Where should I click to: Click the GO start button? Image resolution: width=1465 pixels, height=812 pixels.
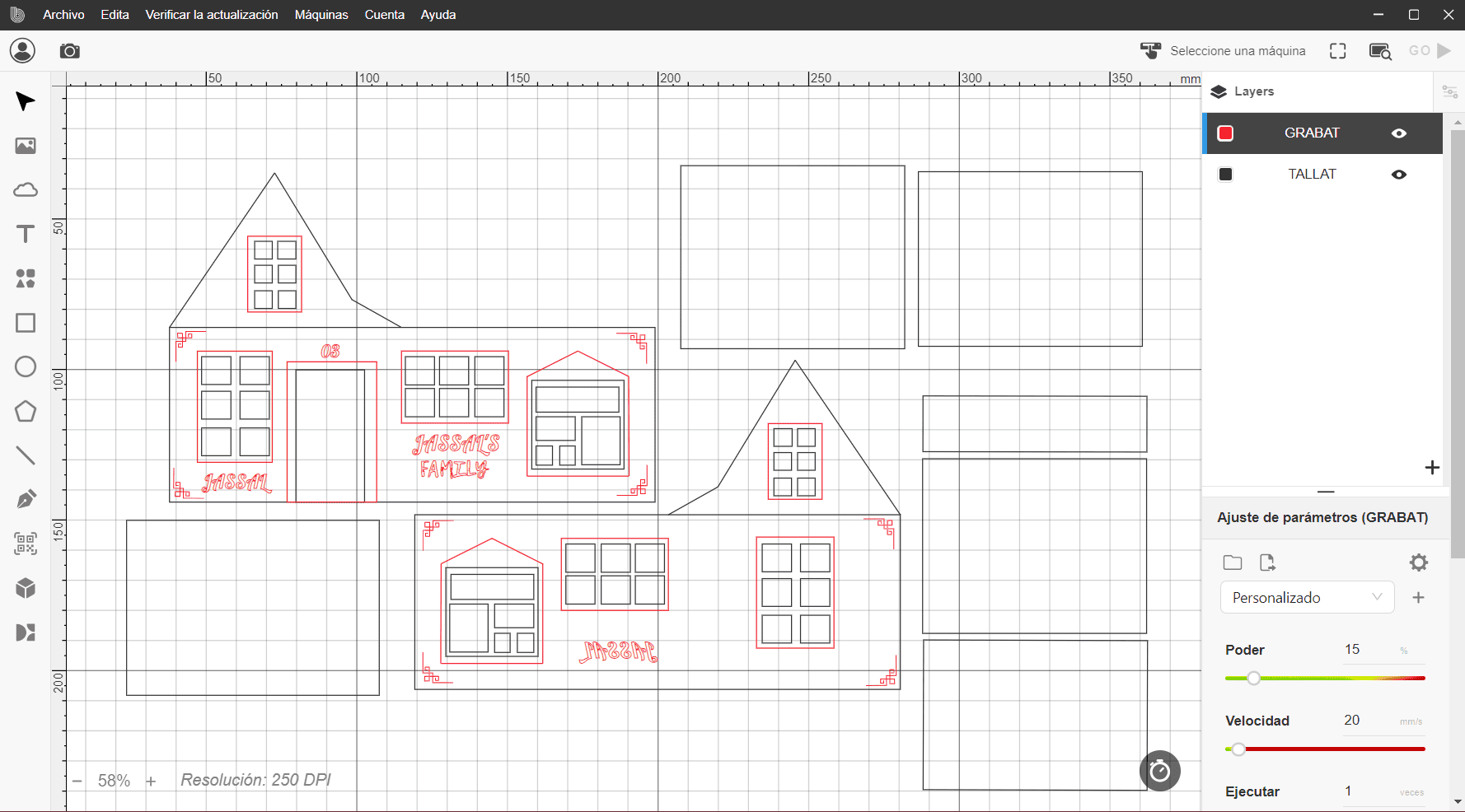(x=1430, y=51)
